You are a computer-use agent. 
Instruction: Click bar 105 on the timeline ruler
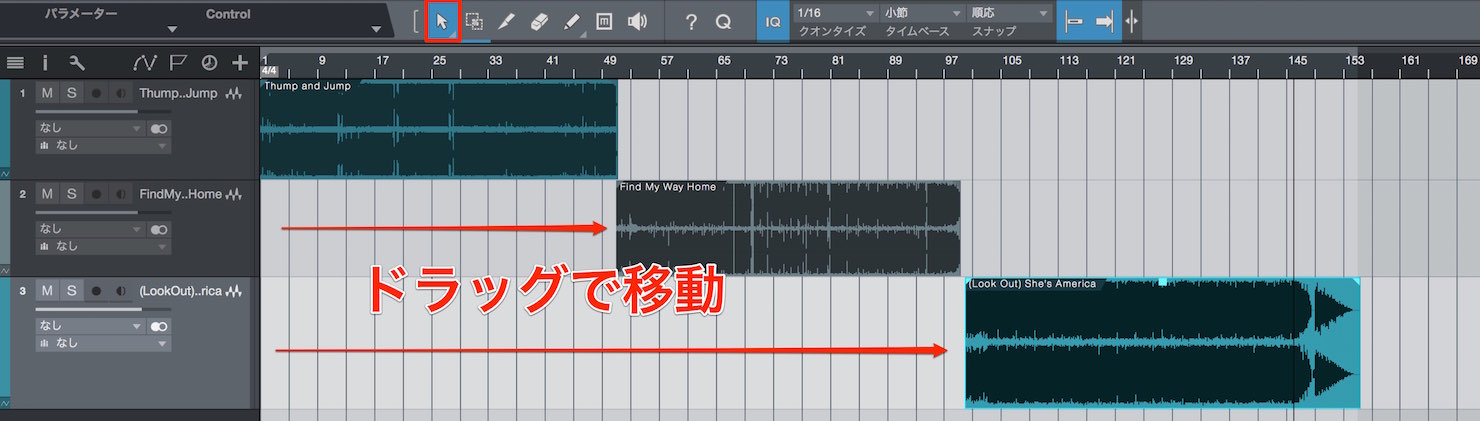1012,60
